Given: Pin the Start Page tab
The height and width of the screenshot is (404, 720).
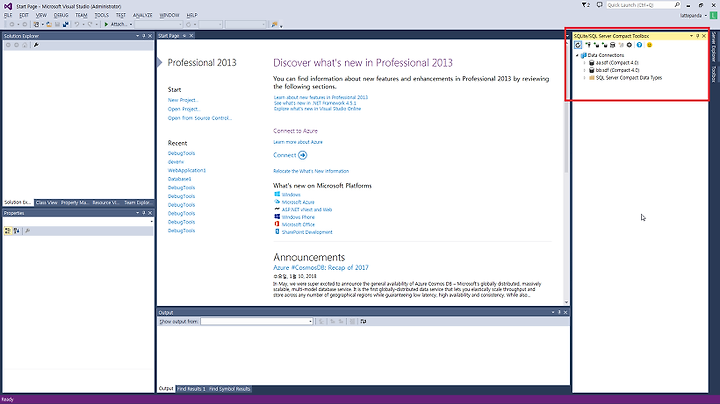Looking at the screenshot, I should [185, 35].
